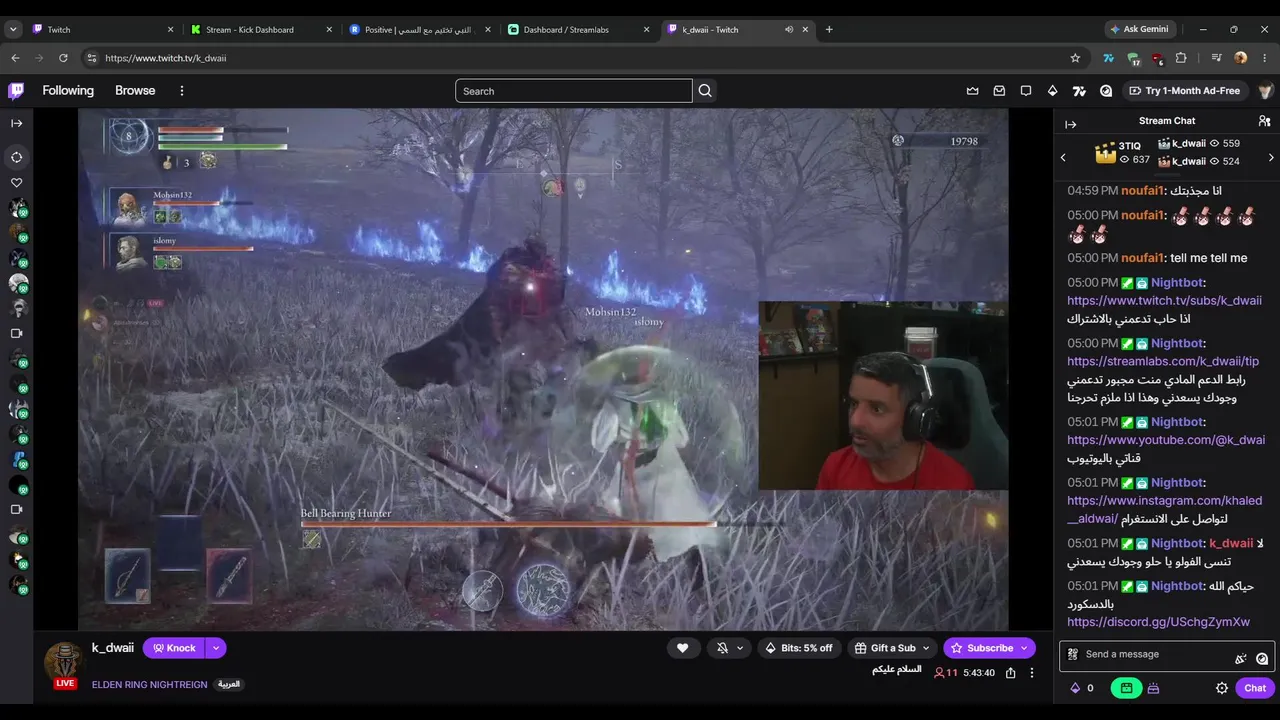The height and width of the screenshot is (720, 1280).
Task: Show next gifter leaderboard entries
Action: (x=1271, y=158)
